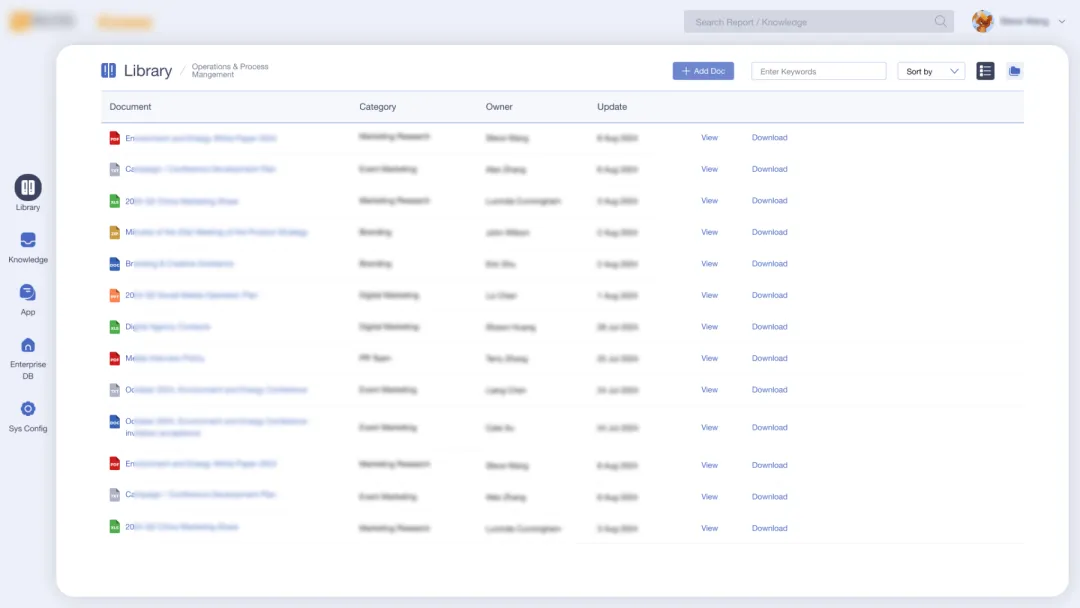Select the Enterprise DB sidebar icon

click(x=28, y=345)
